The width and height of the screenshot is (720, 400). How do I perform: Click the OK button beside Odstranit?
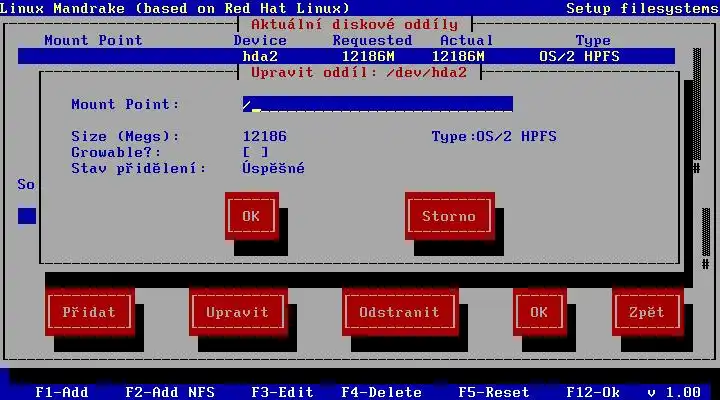coord(540,312)
